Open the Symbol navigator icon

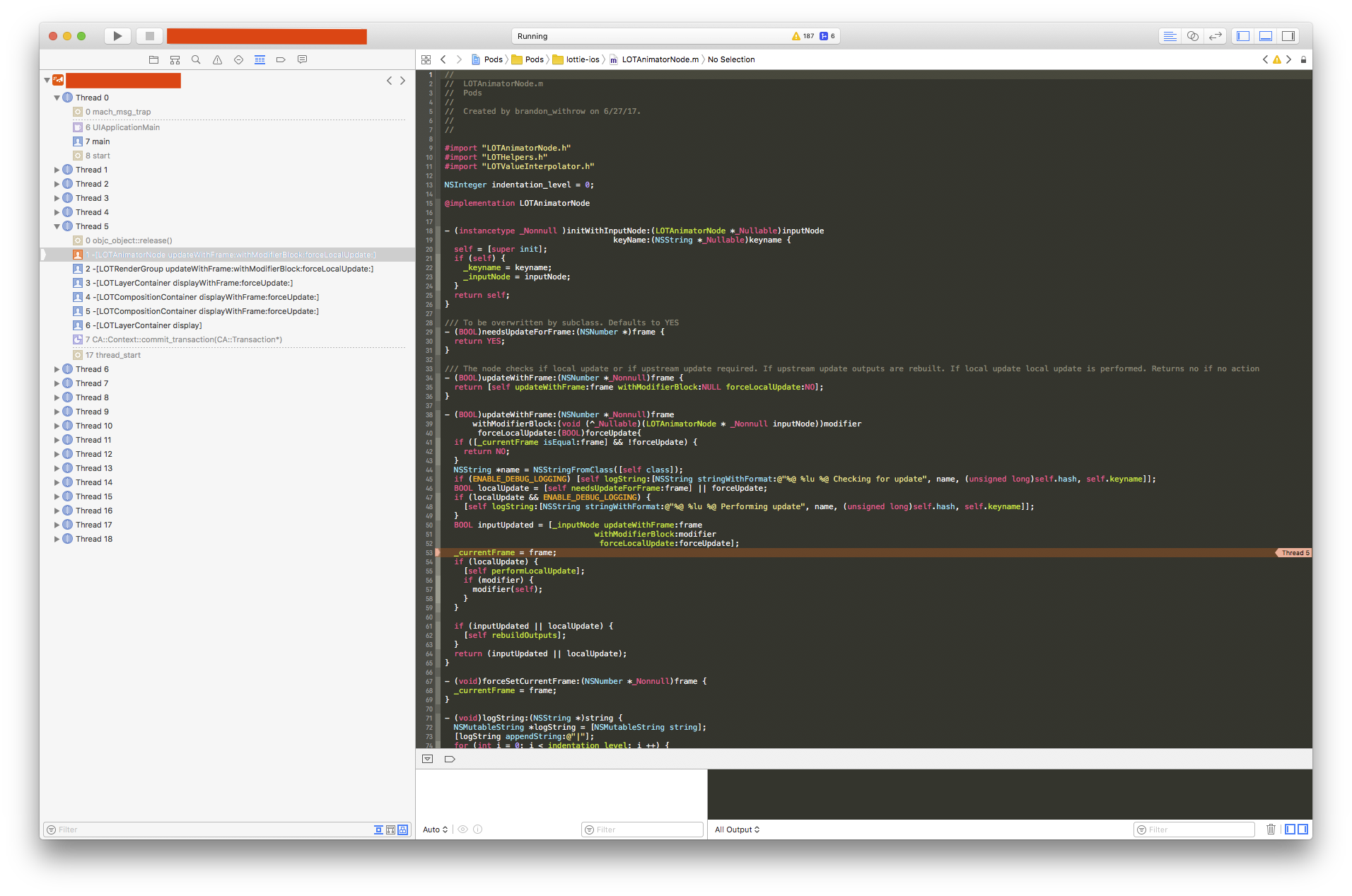pos(175,60)
